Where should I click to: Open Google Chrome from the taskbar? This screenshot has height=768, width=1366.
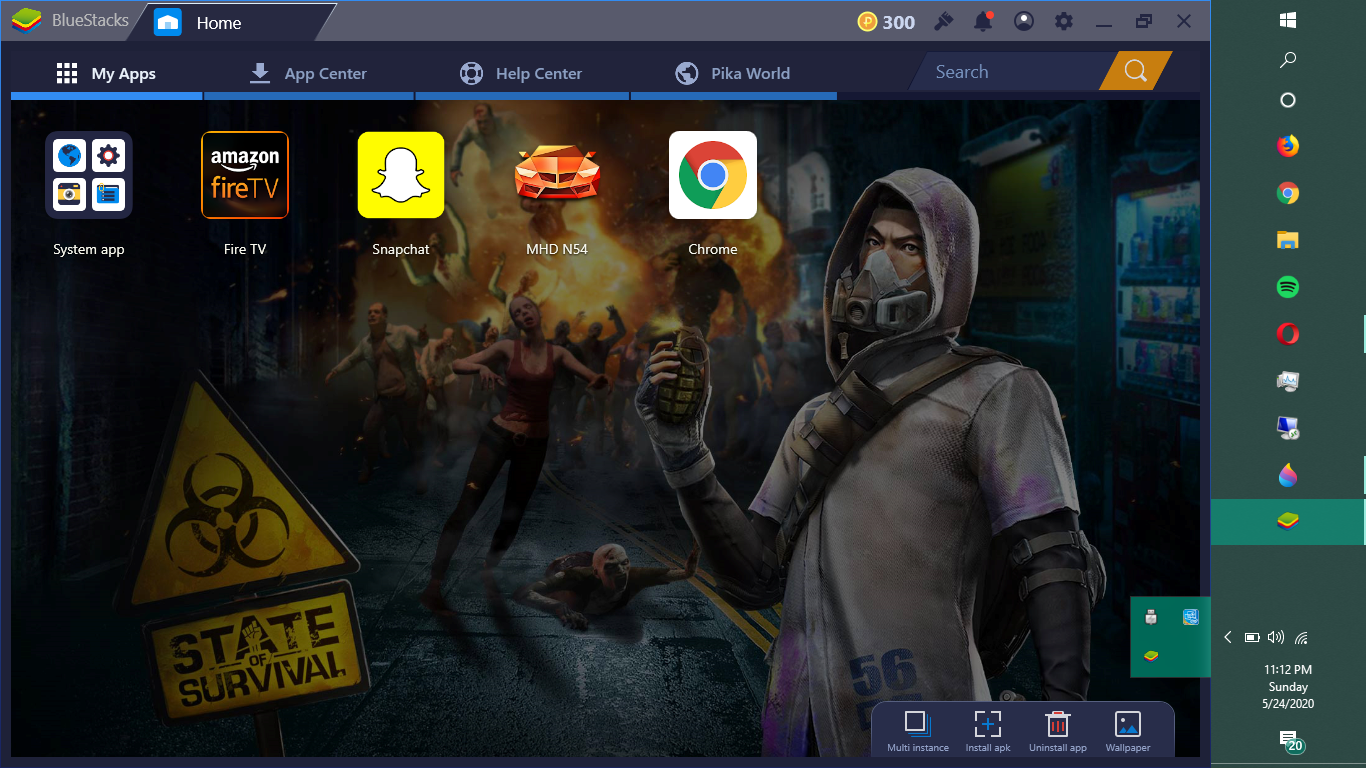point(1288,193)
